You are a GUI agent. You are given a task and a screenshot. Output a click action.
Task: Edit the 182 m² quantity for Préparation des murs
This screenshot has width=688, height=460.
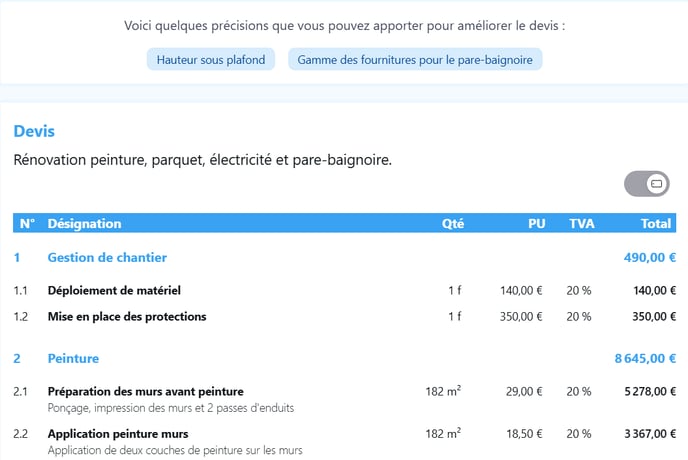(x=443, y=391)
